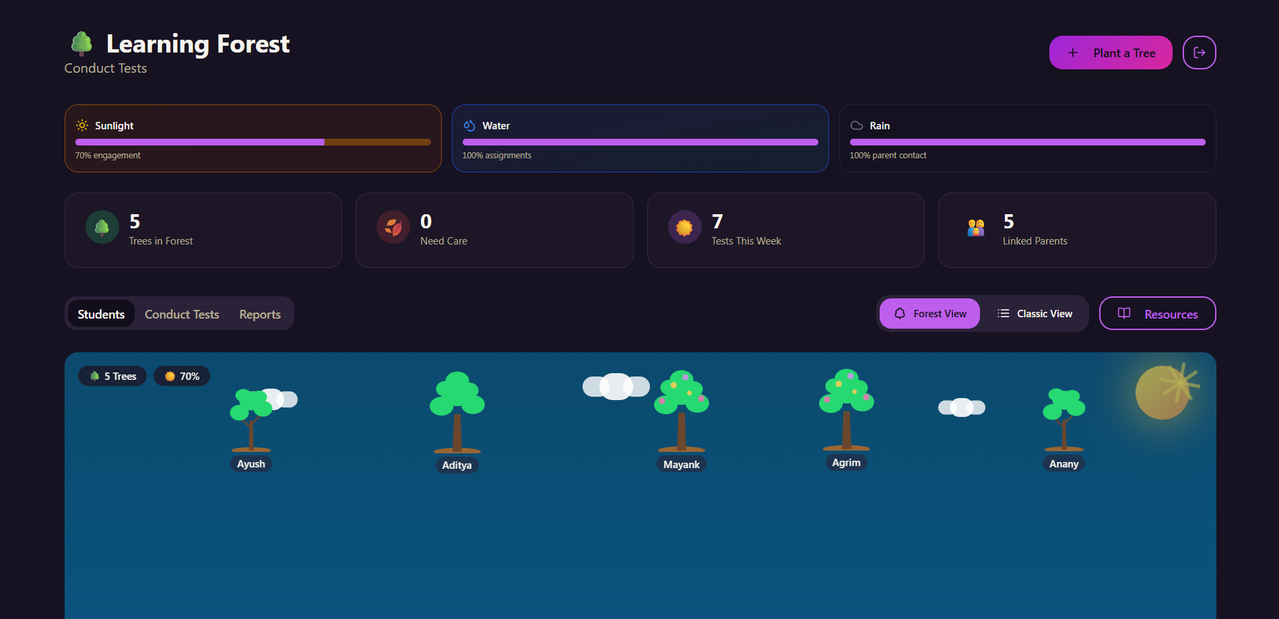The width and height of the screenshot is (1279, 619).
Task: Click the Anany name label
Action: point(1064,464)
